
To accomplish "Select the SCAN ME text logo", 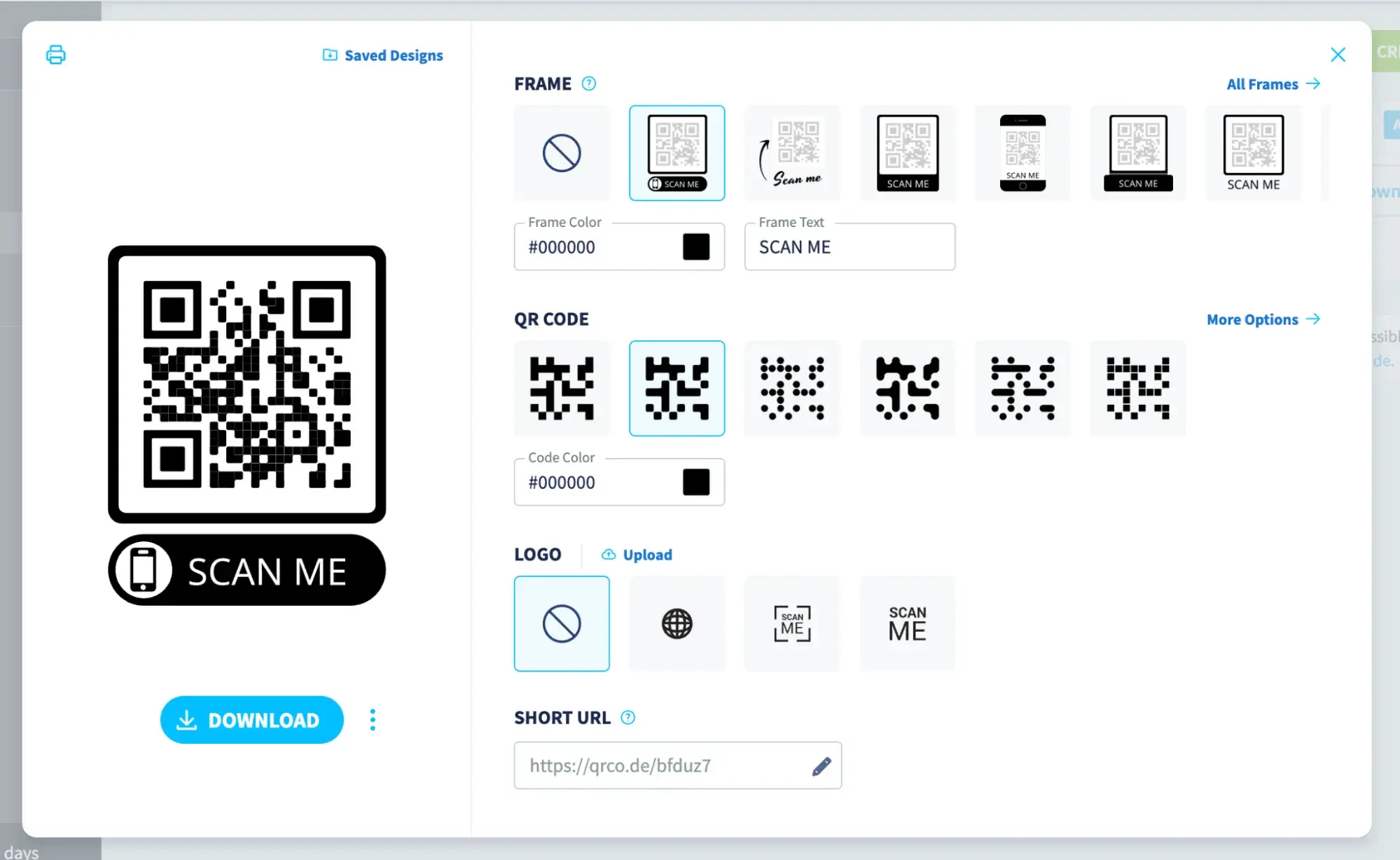I will pos(907,623).
